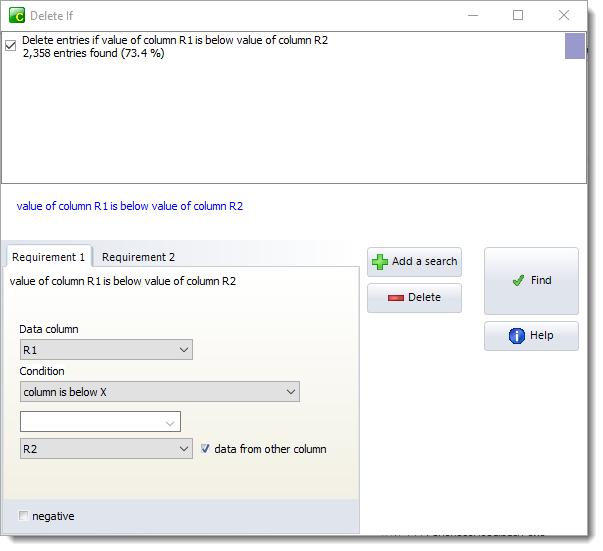Click the blue info Help icon
The width and height of the screenshot is (603, 551).
pos(516,336)
